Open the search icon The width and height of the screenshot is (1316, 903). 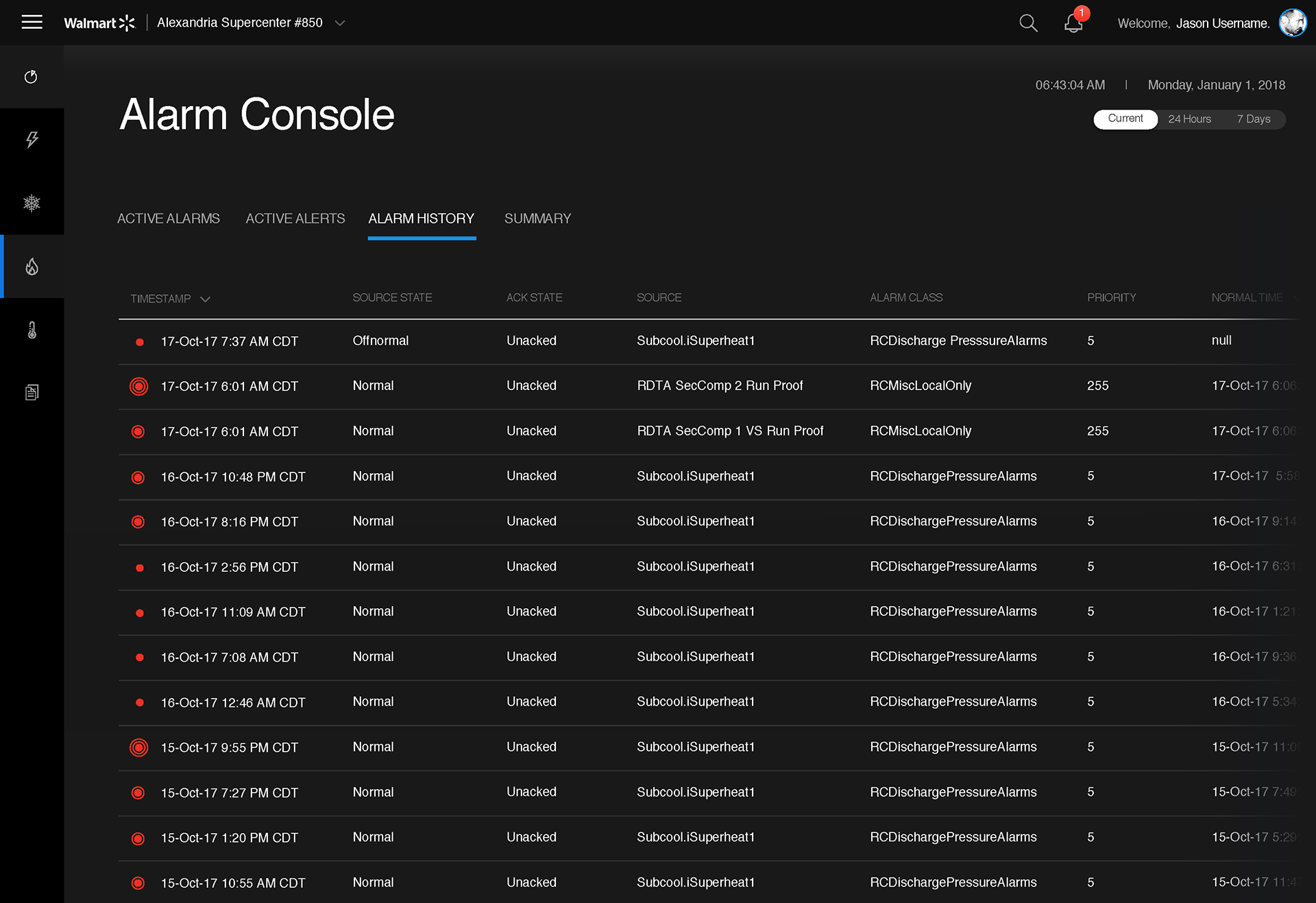(1028, 23)
